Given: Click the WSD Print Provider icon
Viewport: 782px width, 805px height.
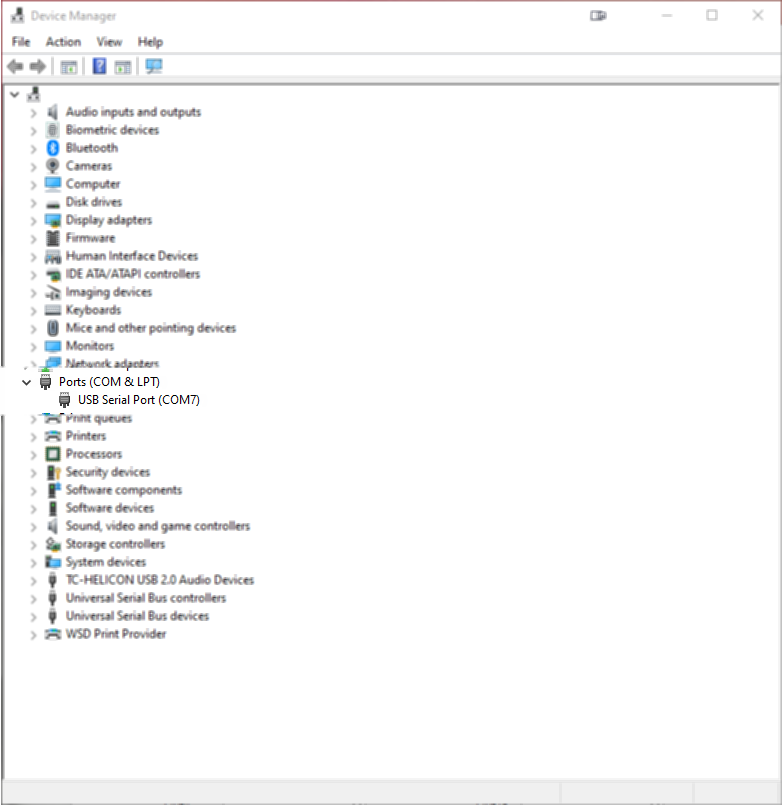Looking at the screenshot, I should (x=53, y=634).
